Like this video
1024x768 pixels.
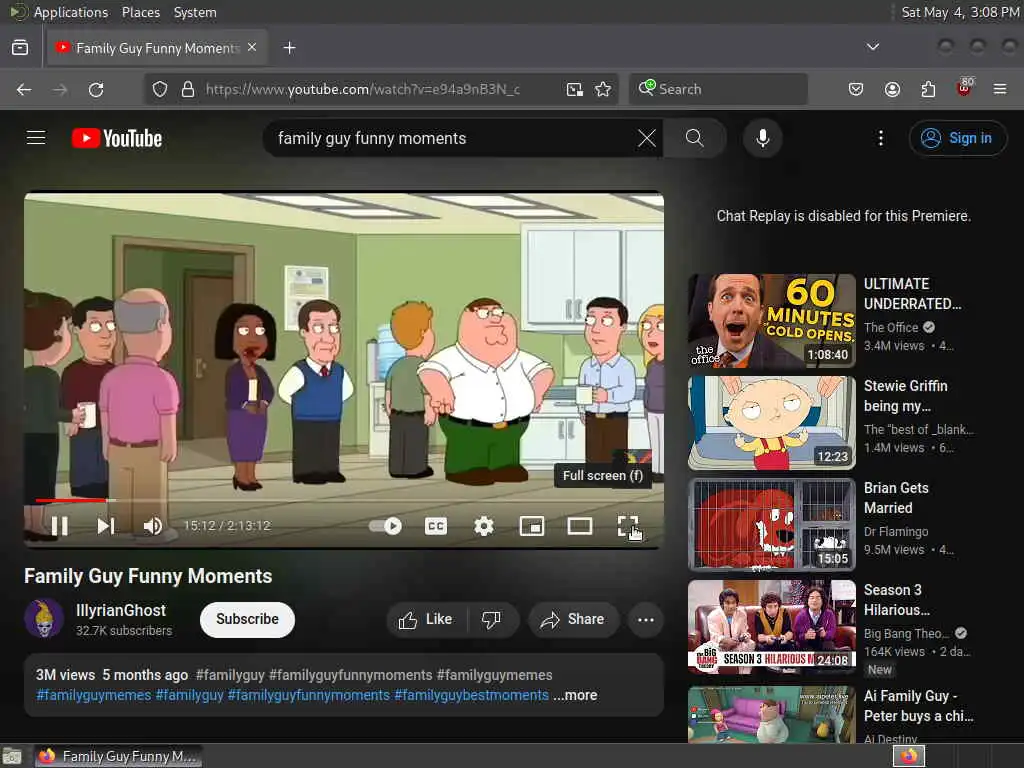pyautogui.click(x=426, y=619)
